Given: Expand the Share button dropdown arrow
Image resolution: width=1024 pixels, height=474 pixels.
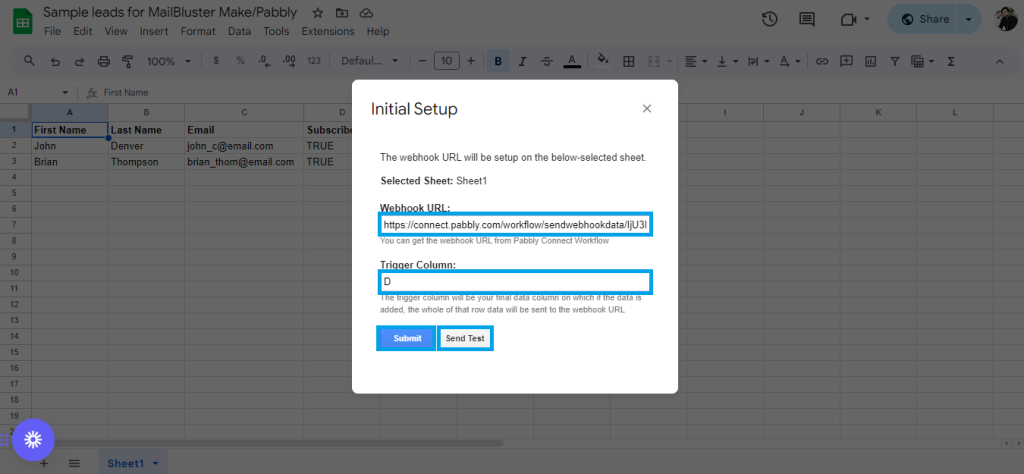Looking at the screenshot, I should (x=968, y=20).
